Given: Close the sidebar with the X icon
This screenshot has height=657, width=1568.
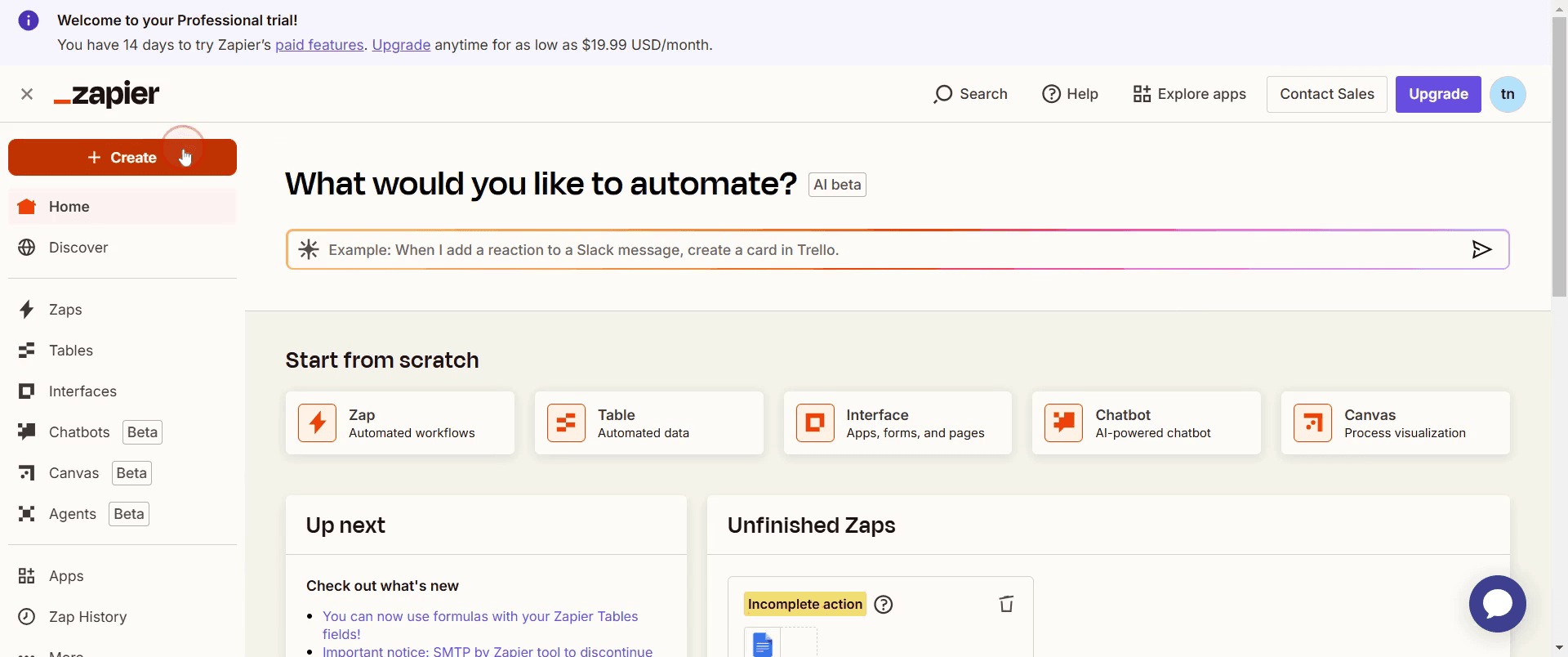Looking at the screenshot, I should pyautogui.click(x=27, y=94).
